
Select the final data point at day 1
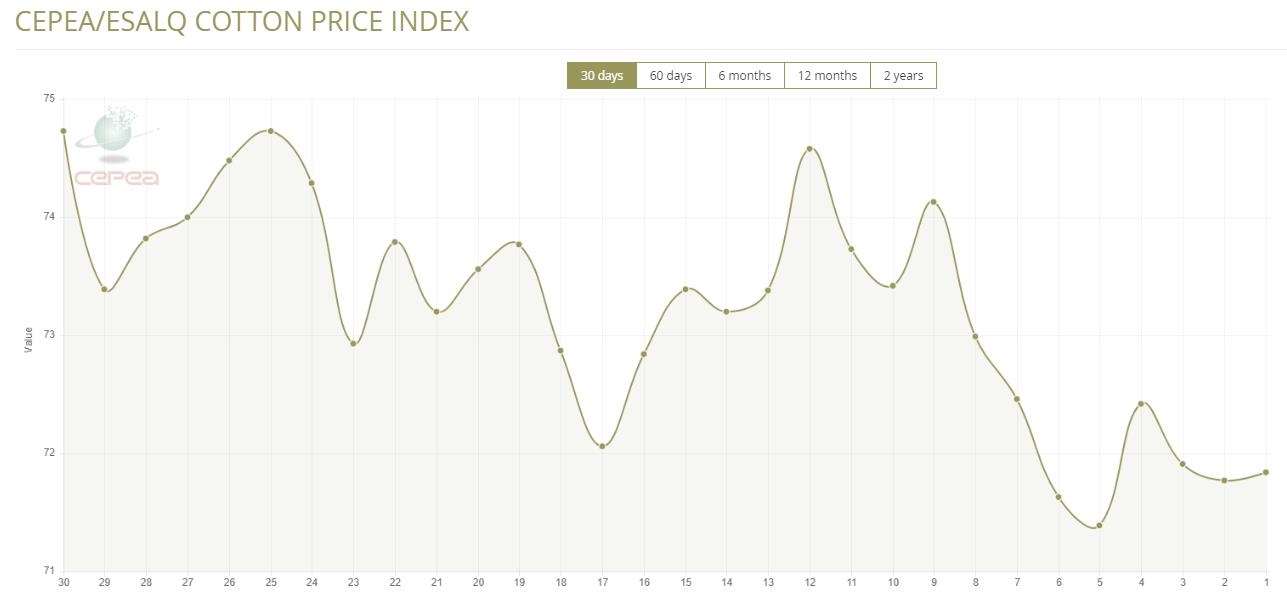pos(1266,472)
